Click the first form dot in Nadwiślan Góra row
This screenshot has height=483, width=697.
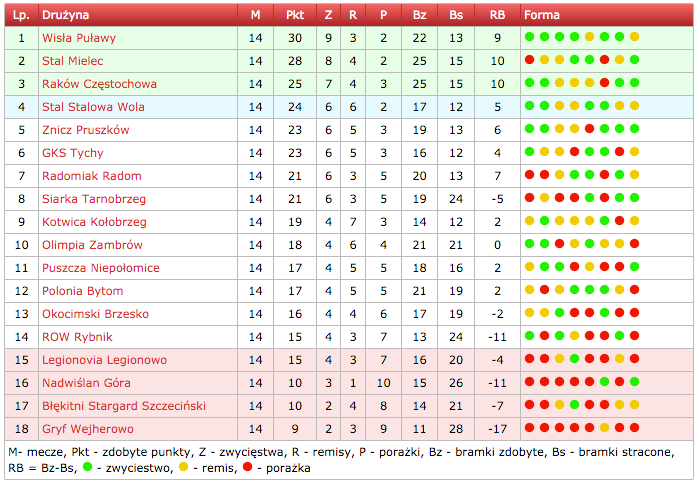[530, 383]
